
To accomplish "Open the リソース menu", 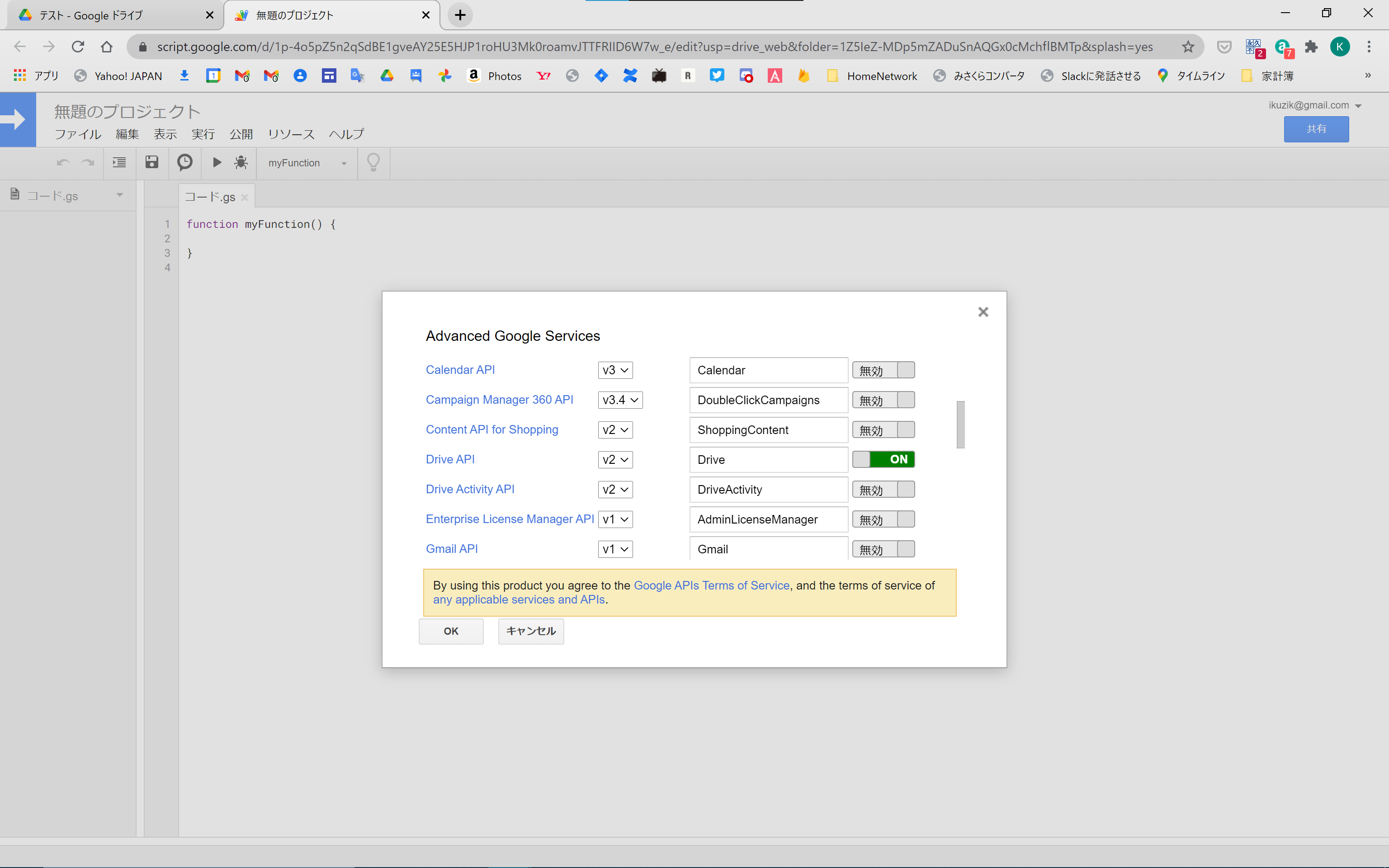I will 290,134.
